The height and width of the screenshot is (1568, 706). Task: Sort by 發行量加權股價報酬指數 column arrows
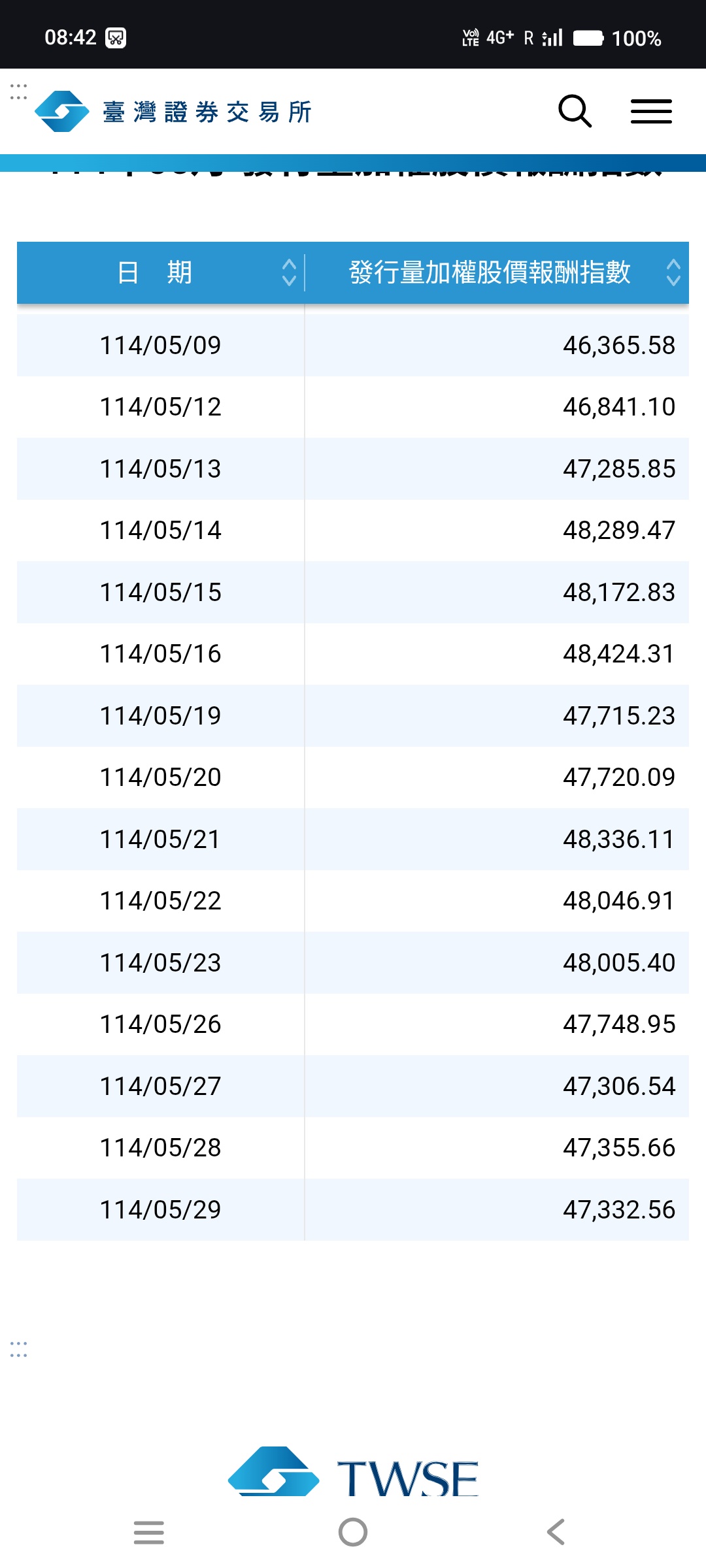[x=673, y=272]
